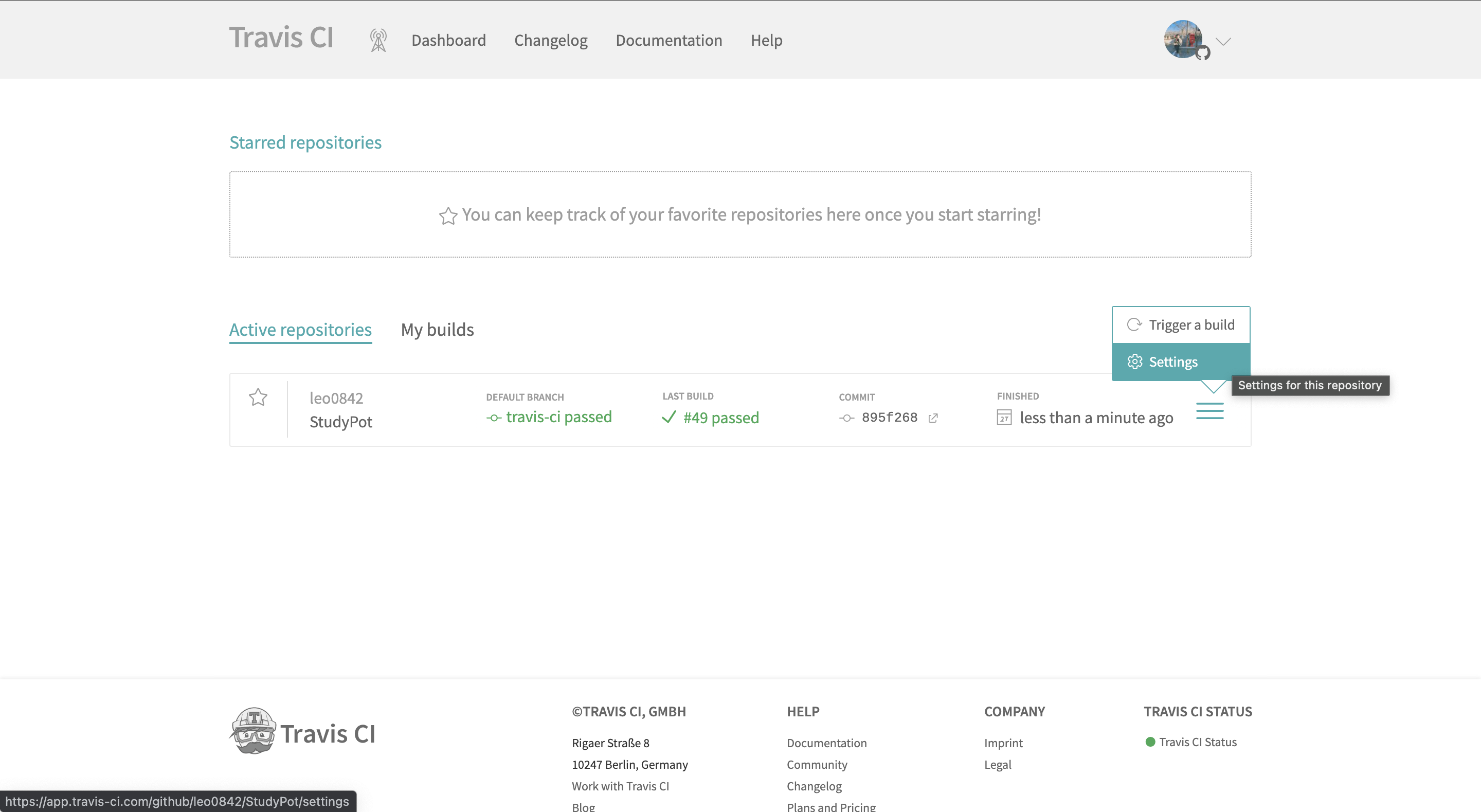
Task: Select Trigger a build menu entry
Action: tap(1181, 325)
